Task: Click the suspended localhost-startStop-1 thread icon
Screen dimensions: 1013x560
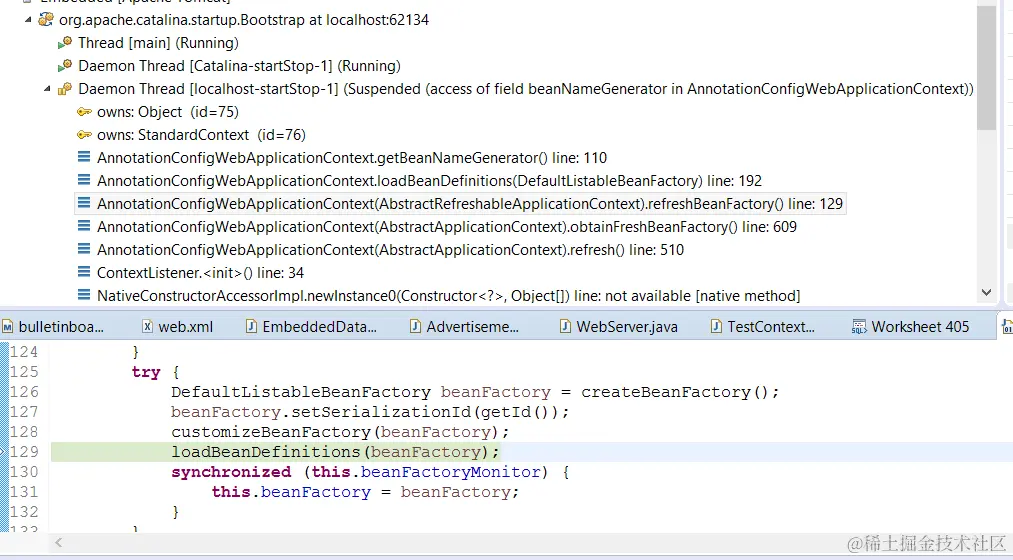Action: pyautogui.click(x=65, y=89)
